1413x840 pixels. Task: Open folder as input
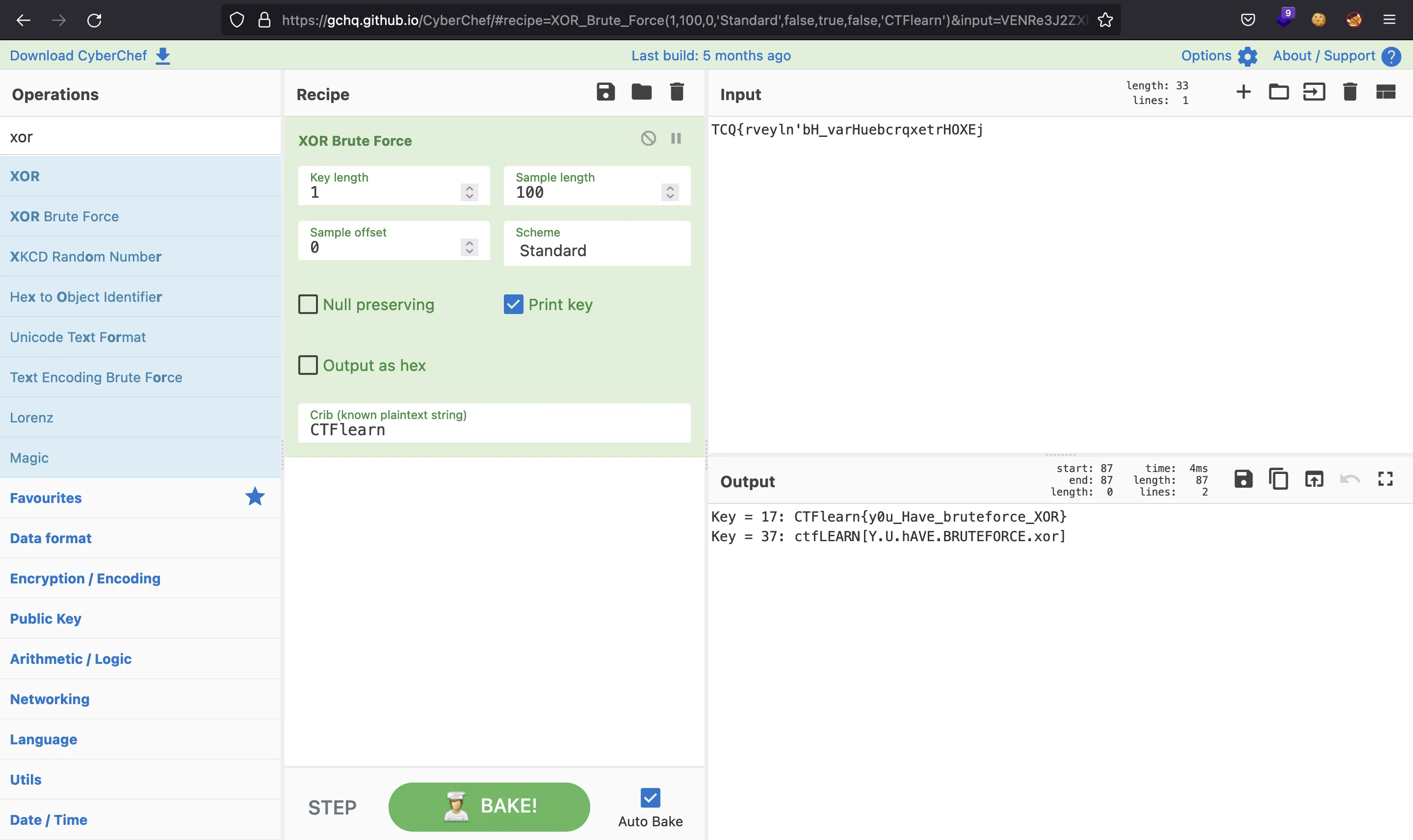1278,92
